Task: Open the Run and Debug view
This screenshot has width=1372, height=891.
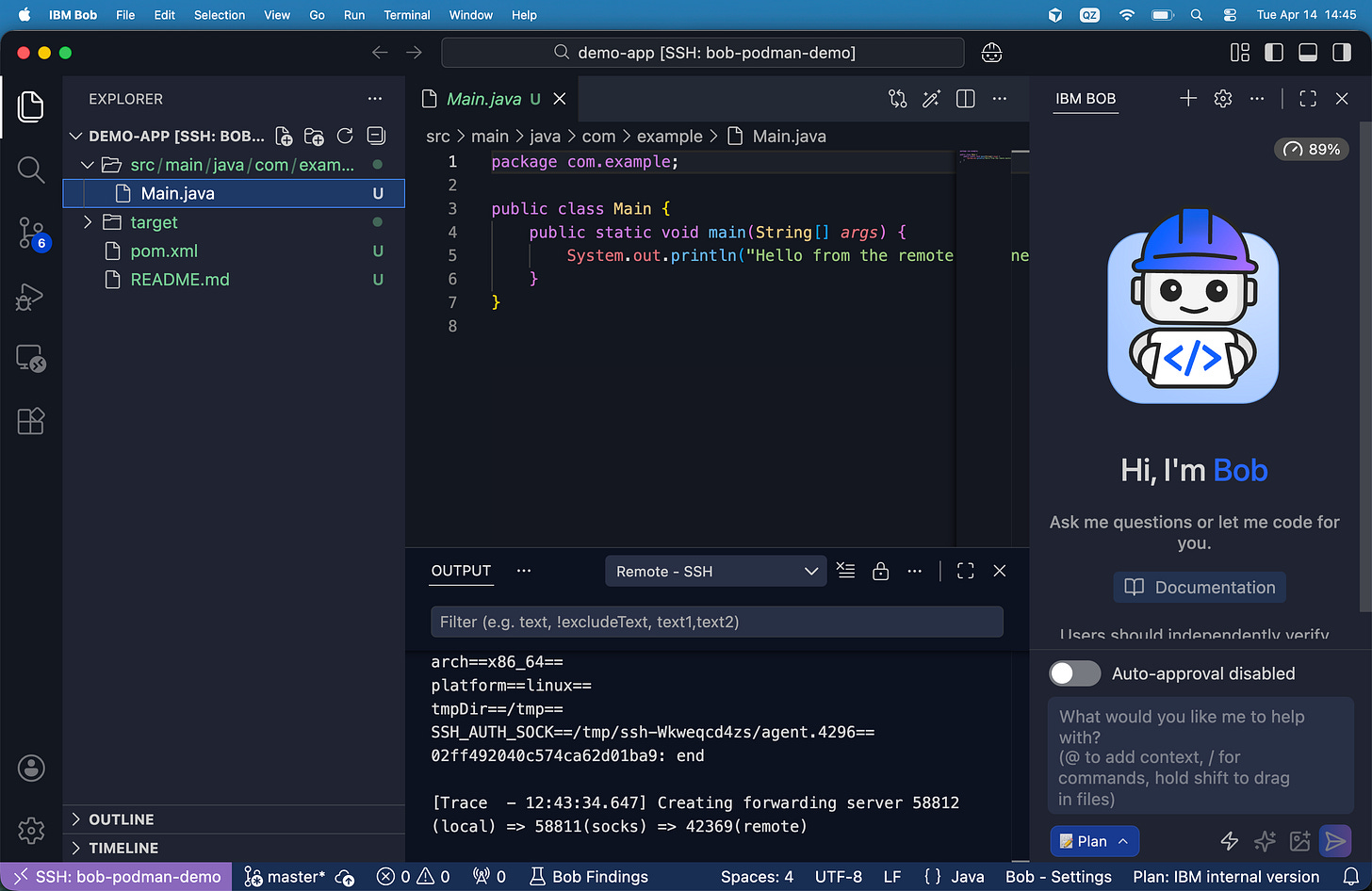Action: [x=31, y=297]
